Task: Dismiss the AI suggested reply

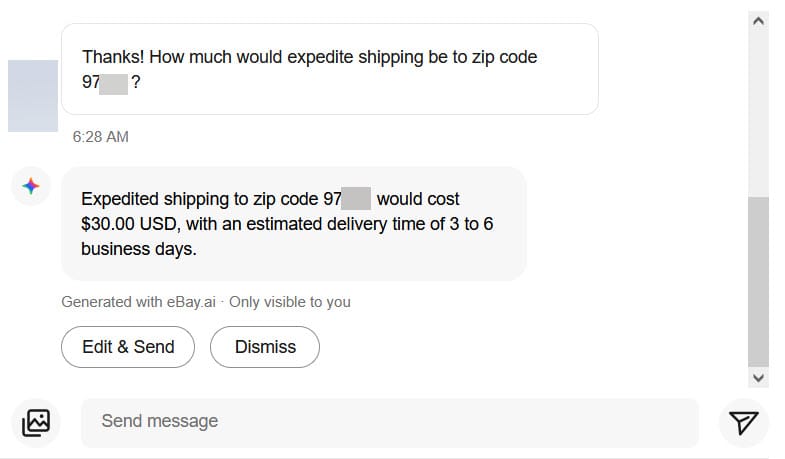Action: [x=265, y=347]
